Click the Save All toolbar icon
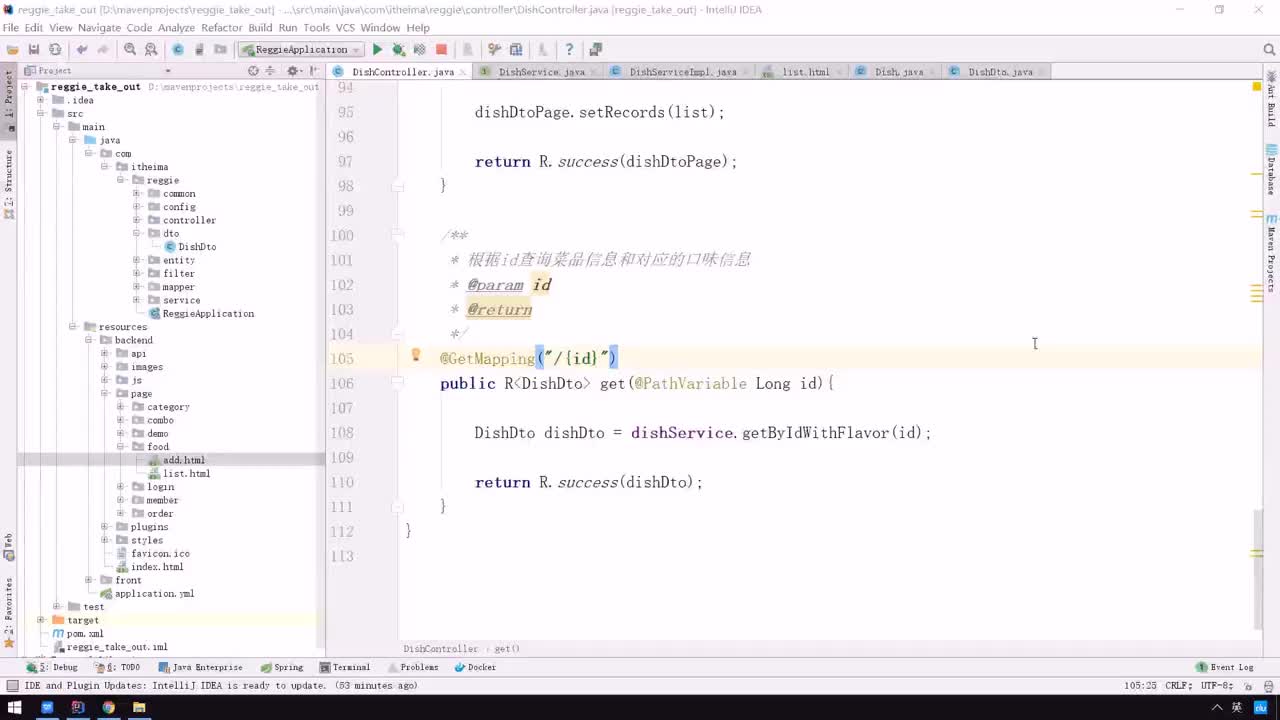 tap(34, 49)
